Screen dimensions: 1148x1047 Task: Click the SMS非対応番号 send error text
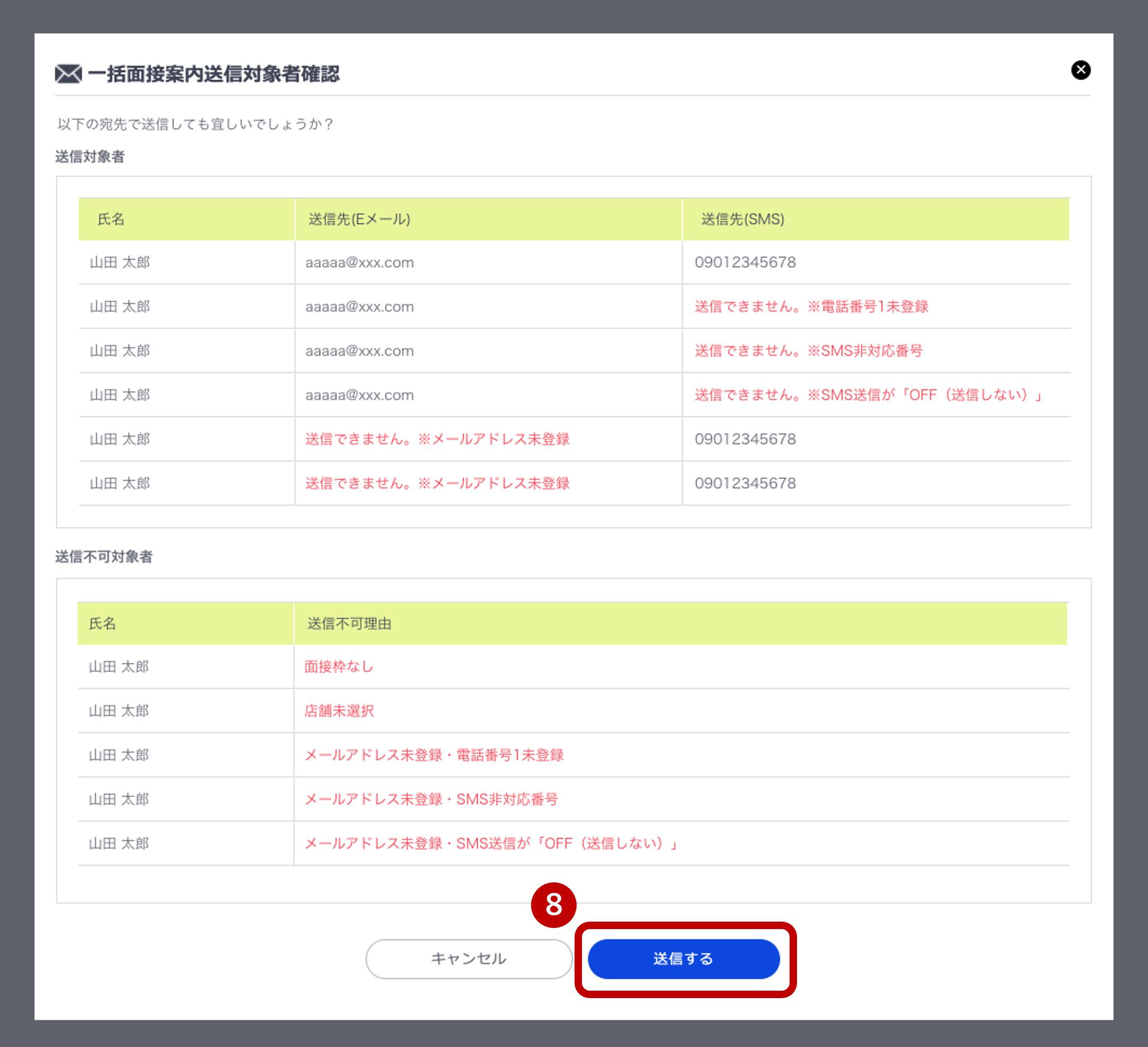click(x=808, y=351)
